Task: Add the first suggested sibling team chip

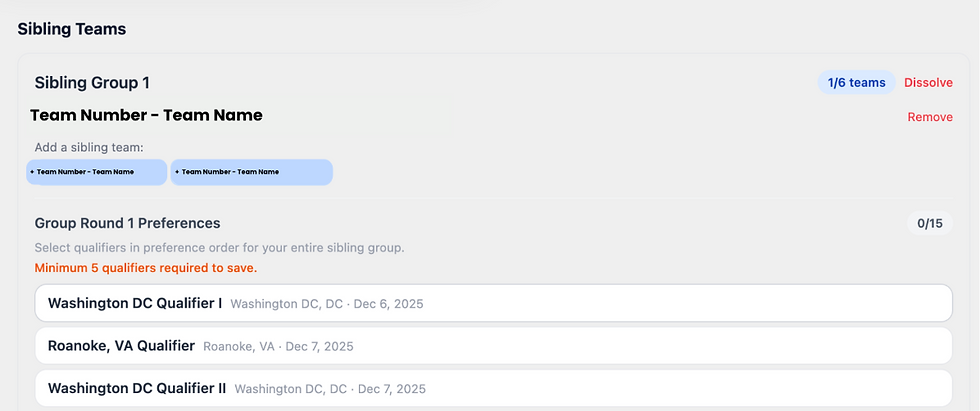Action: click(x=97, y=172)
